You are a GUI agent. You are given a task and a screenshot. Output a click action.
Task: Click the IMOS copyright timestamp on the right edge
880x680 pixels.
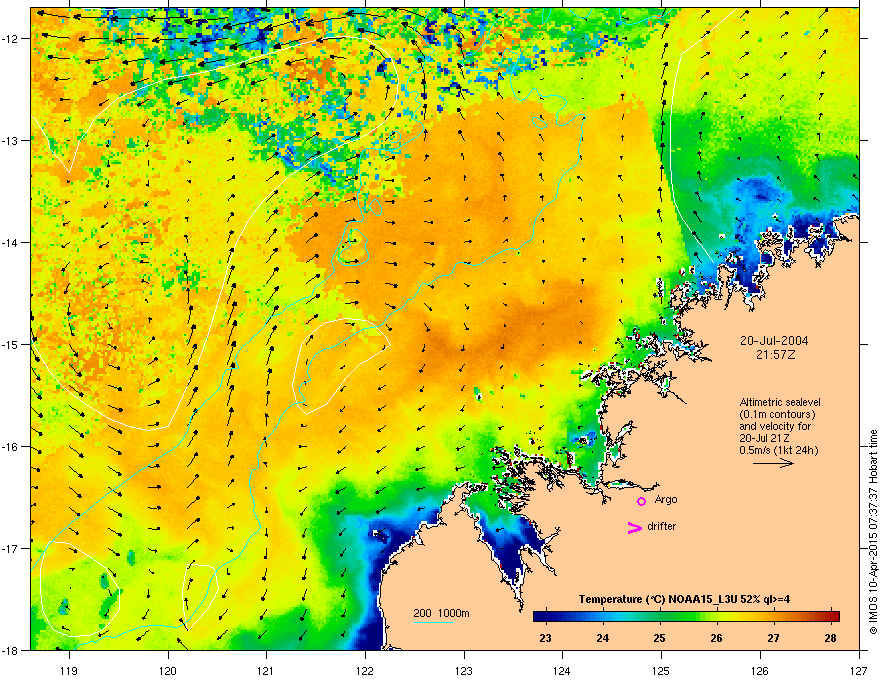(x=873, y=532)
